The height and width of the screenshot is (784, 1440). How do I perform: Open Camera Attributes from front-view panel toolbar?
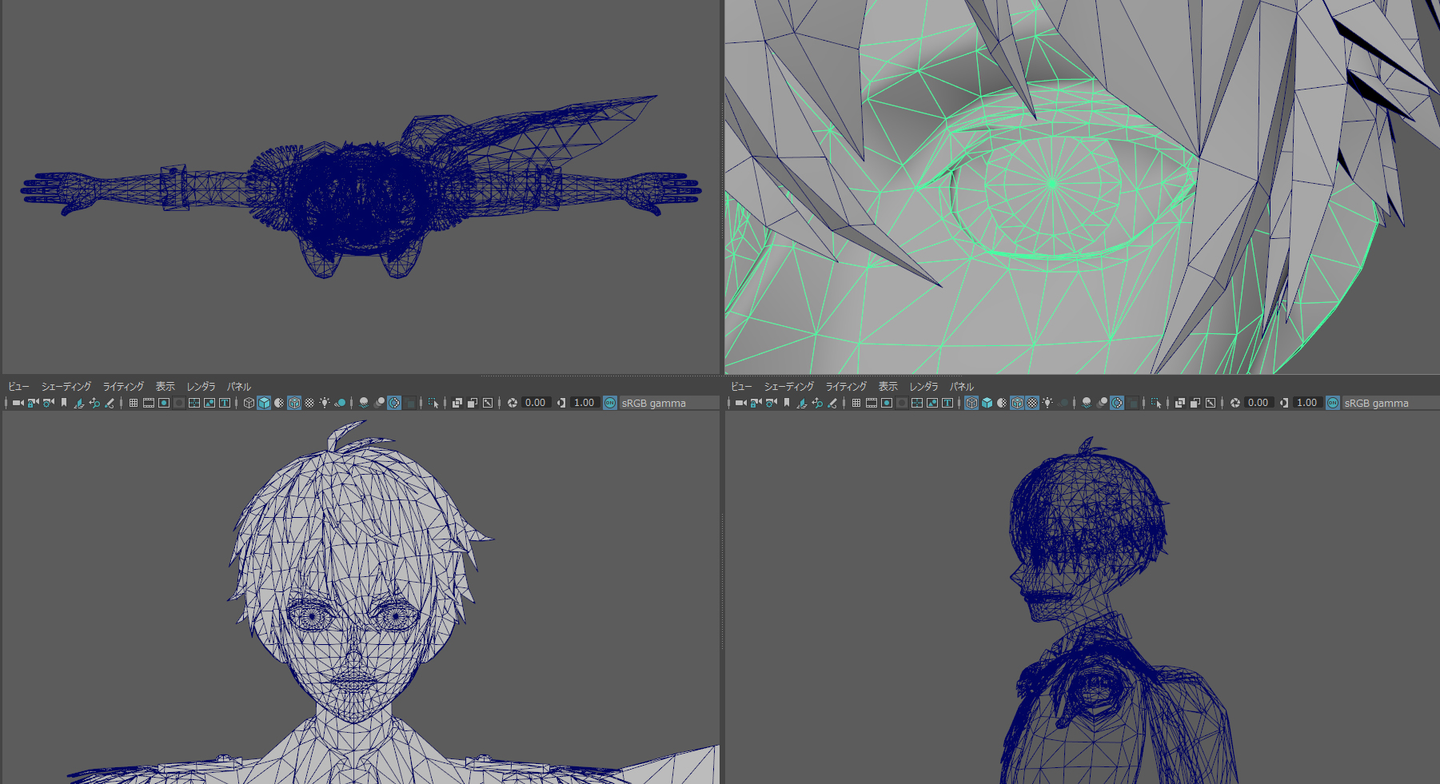(48, 403)
